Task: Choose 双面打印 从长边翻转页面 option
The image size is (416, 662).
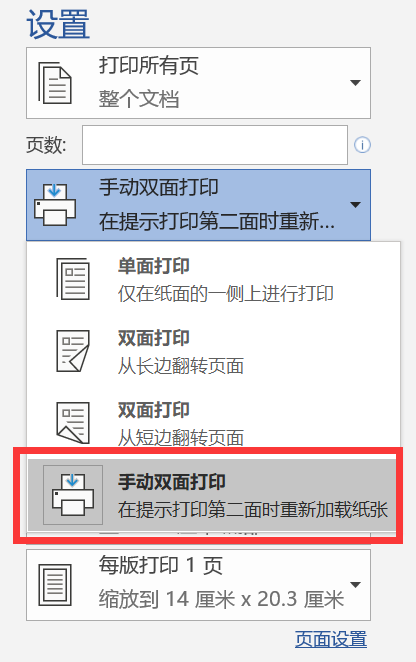Action: [213, 351]
